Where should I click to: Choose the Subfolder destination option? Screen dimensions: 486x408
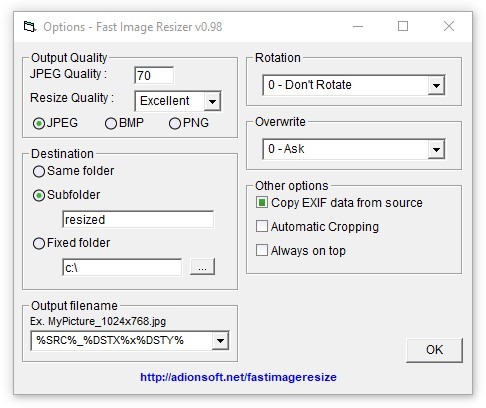pos(39,195)
